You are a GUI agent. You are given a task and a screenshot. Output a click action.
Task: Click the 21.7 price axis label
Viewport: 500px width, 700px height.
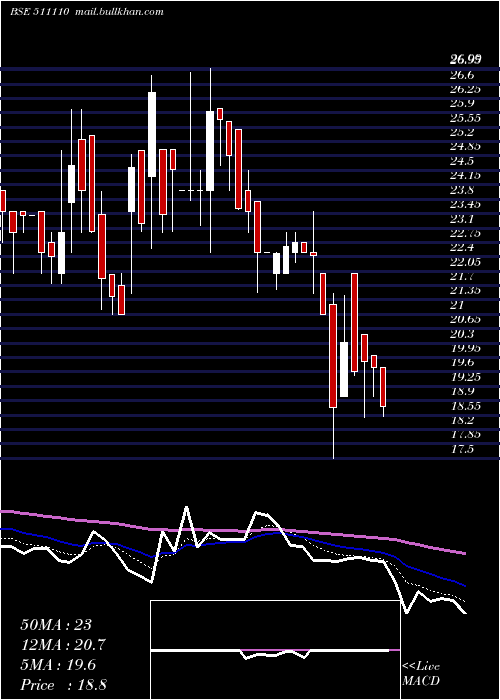click(x=462, y=276)
